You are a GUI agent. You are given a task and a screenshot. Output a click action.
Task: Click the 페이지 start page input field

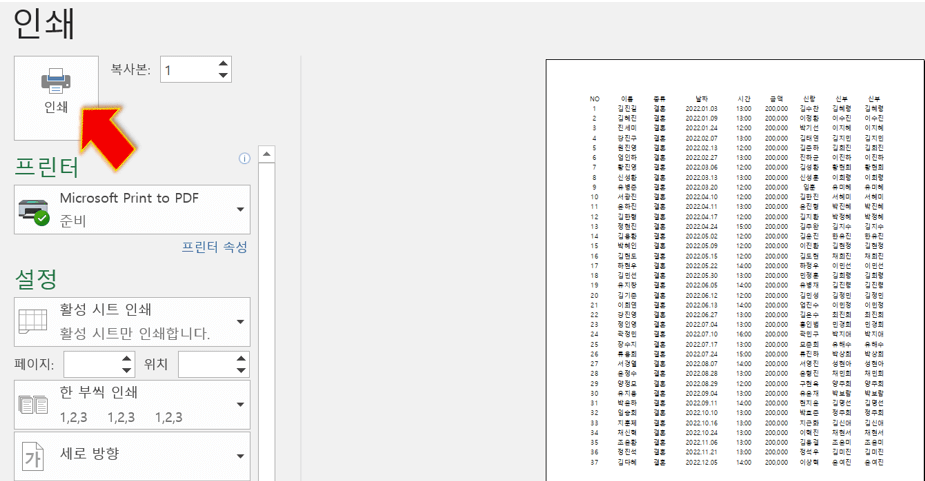[x=92, y=364]
